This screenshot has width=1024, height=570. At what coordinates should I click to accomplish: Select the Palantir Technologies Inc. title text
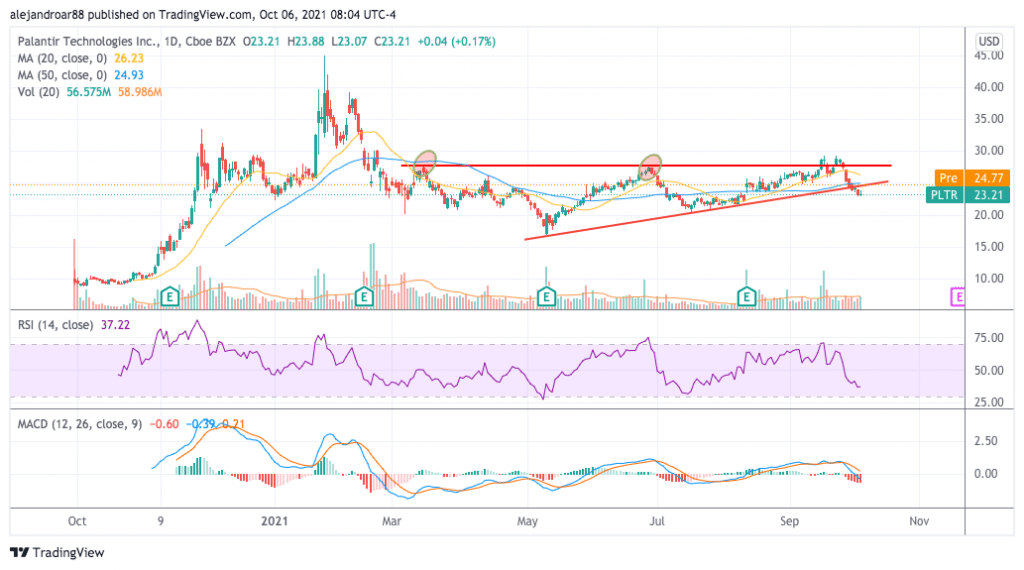[88, 41]
